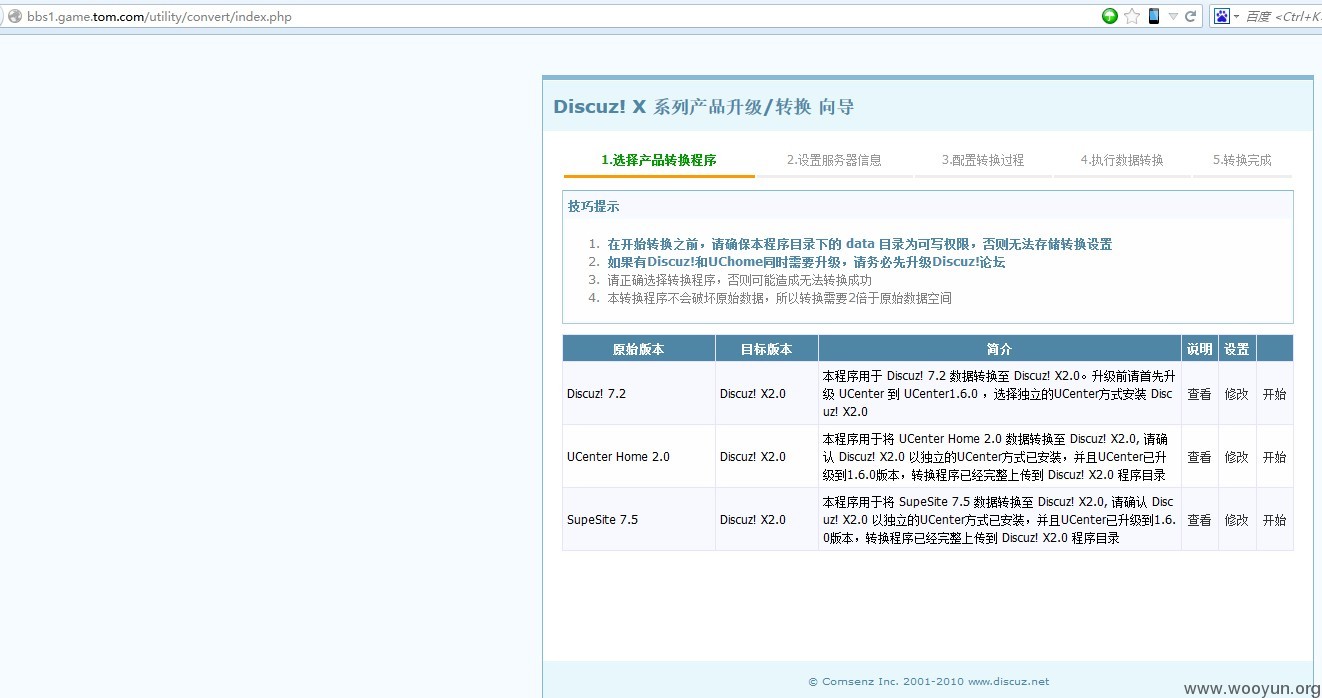The height and width of the screenshot is (698, 1322).
Task: Reload the page with the refresh arrow
Action: (1191, 16)
